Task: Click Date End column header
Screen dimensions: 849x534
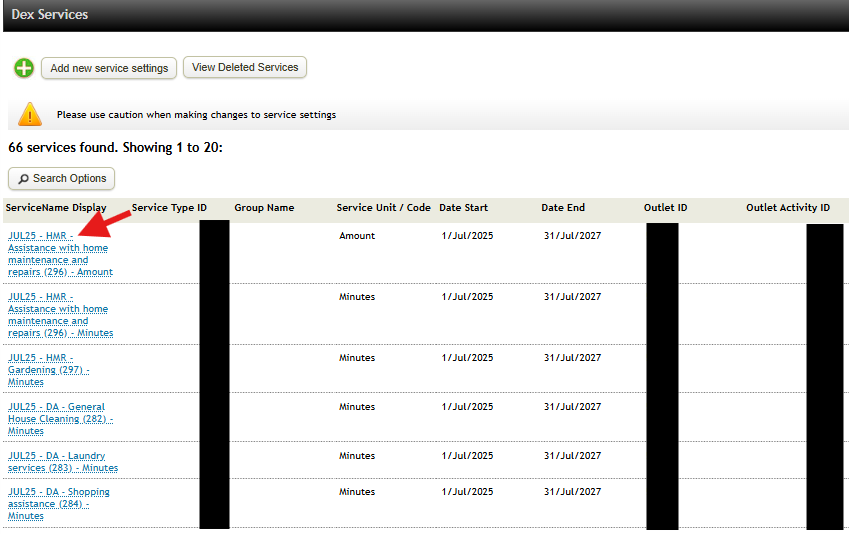Action: tap(563, 207)
